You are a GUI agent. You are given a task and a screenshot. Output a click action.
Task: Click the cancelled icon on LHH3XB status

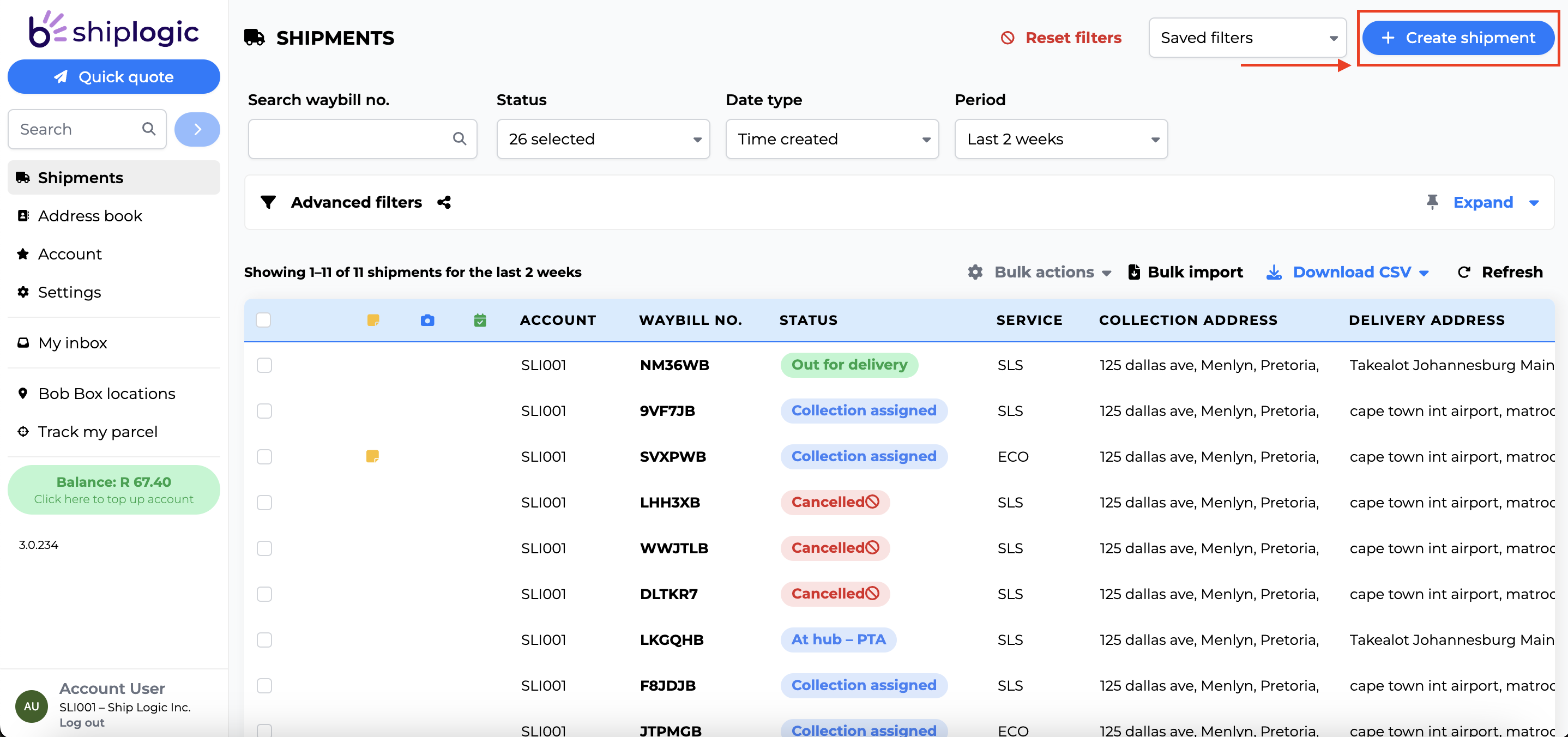872,502
